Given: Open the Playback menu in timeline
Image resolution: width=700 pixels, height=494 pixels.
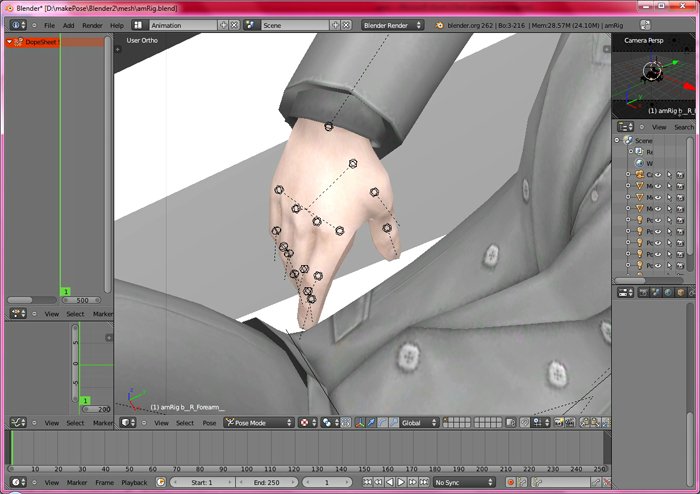Looking at the screenshot, I should pos(134,482).
